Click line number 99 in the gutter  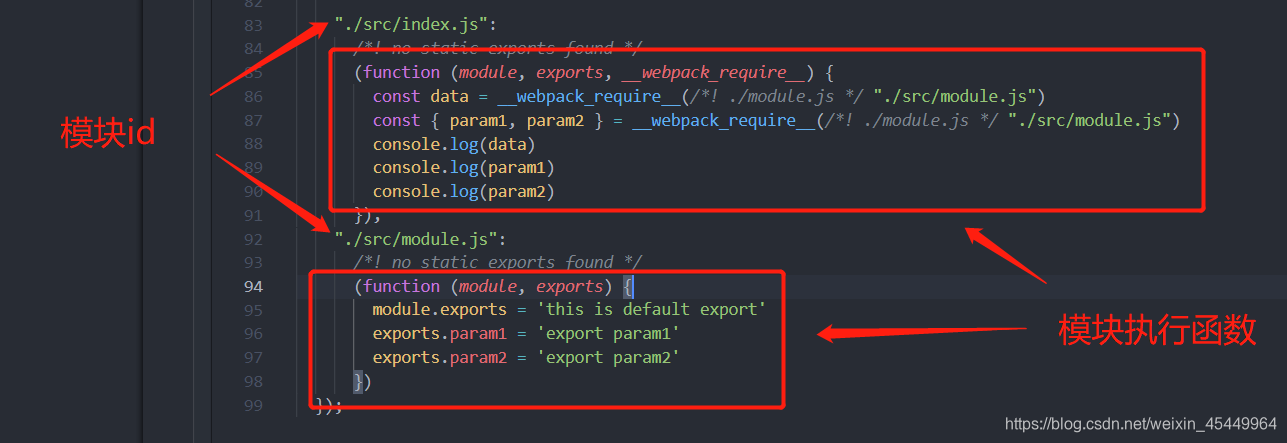(x=252, y=405)
